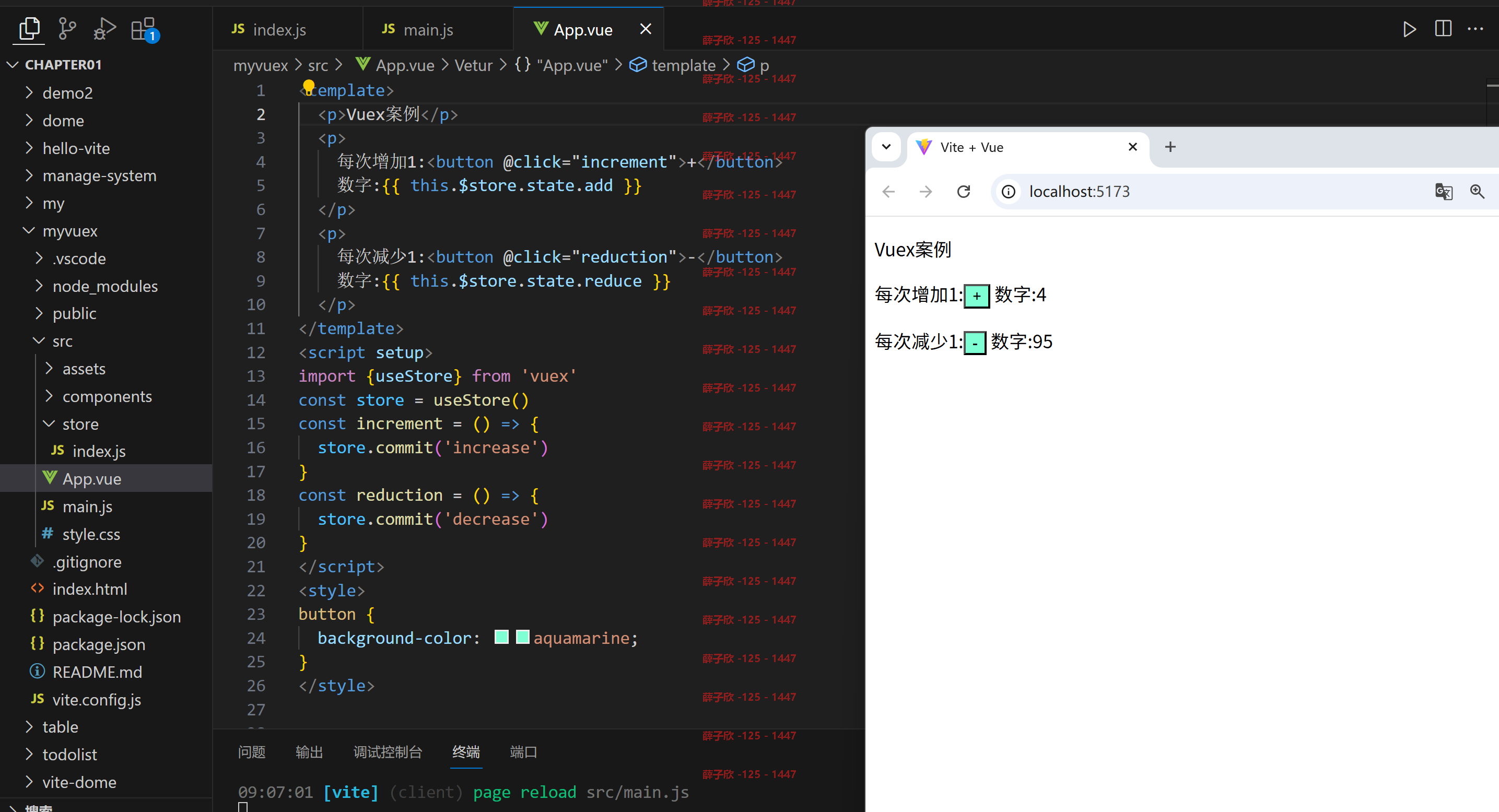Click the Vue icon in App.vue breadcrumb

[x=363, y=64]
